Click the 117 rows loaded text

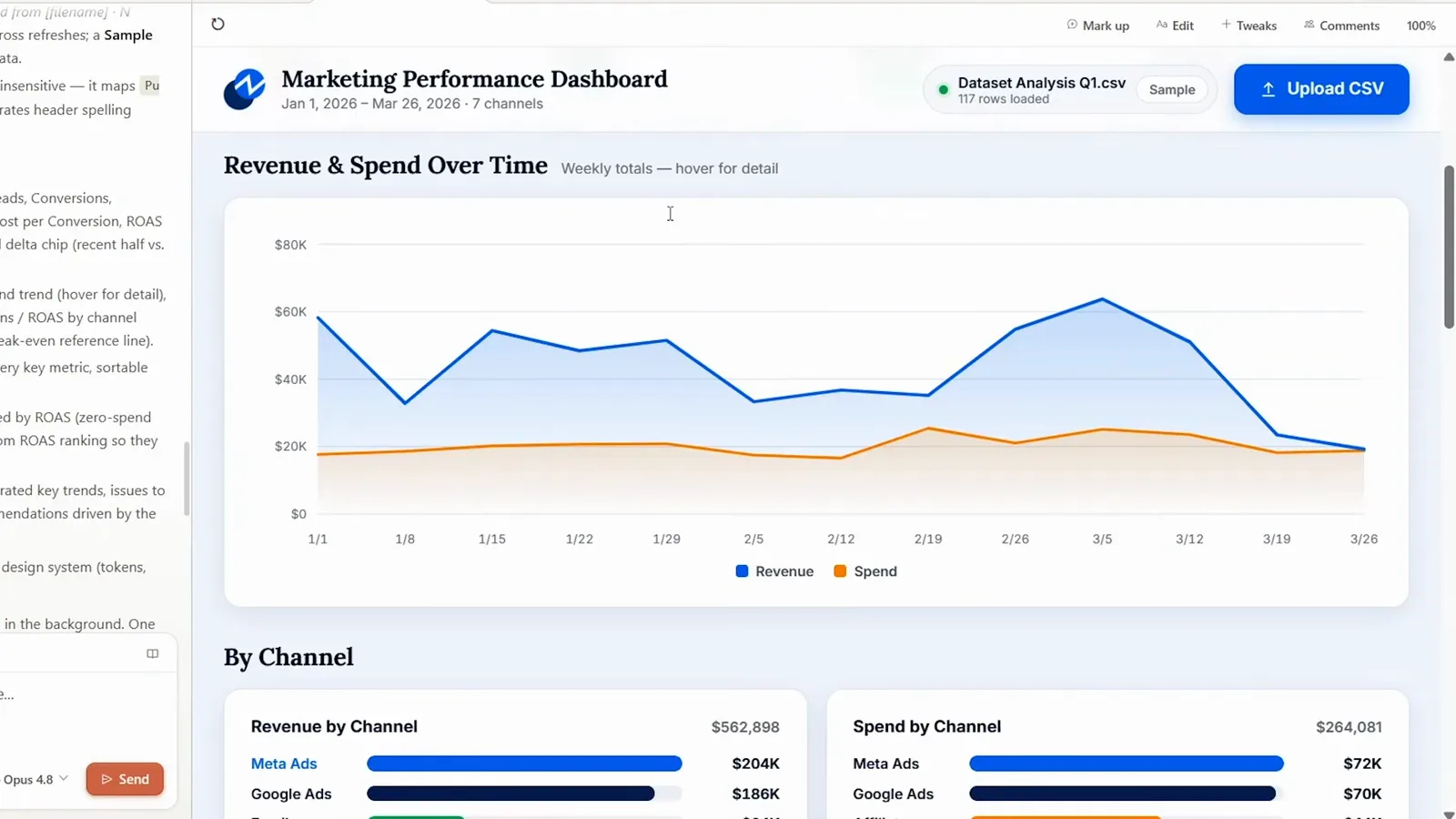coord(1003,99)
